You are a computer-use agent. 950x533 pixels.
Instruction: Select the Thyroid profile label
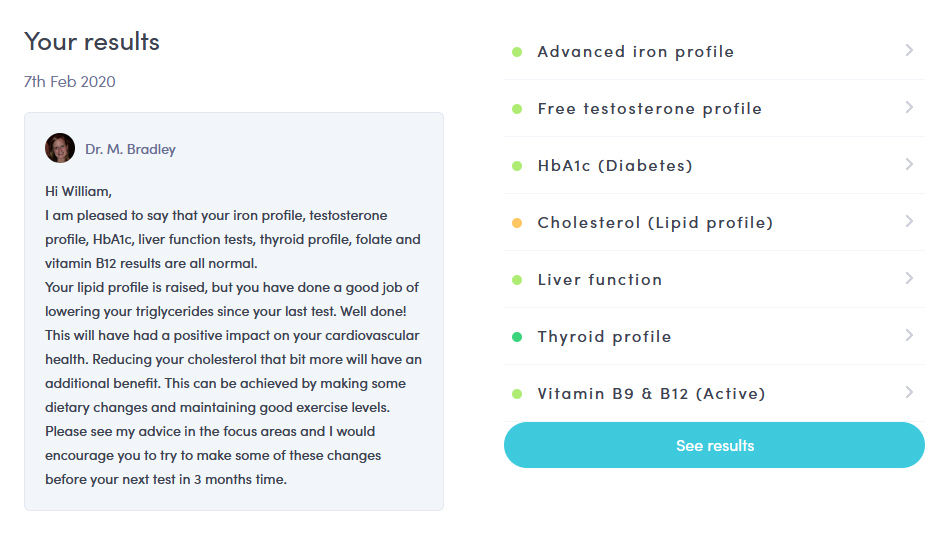[604, 337]
